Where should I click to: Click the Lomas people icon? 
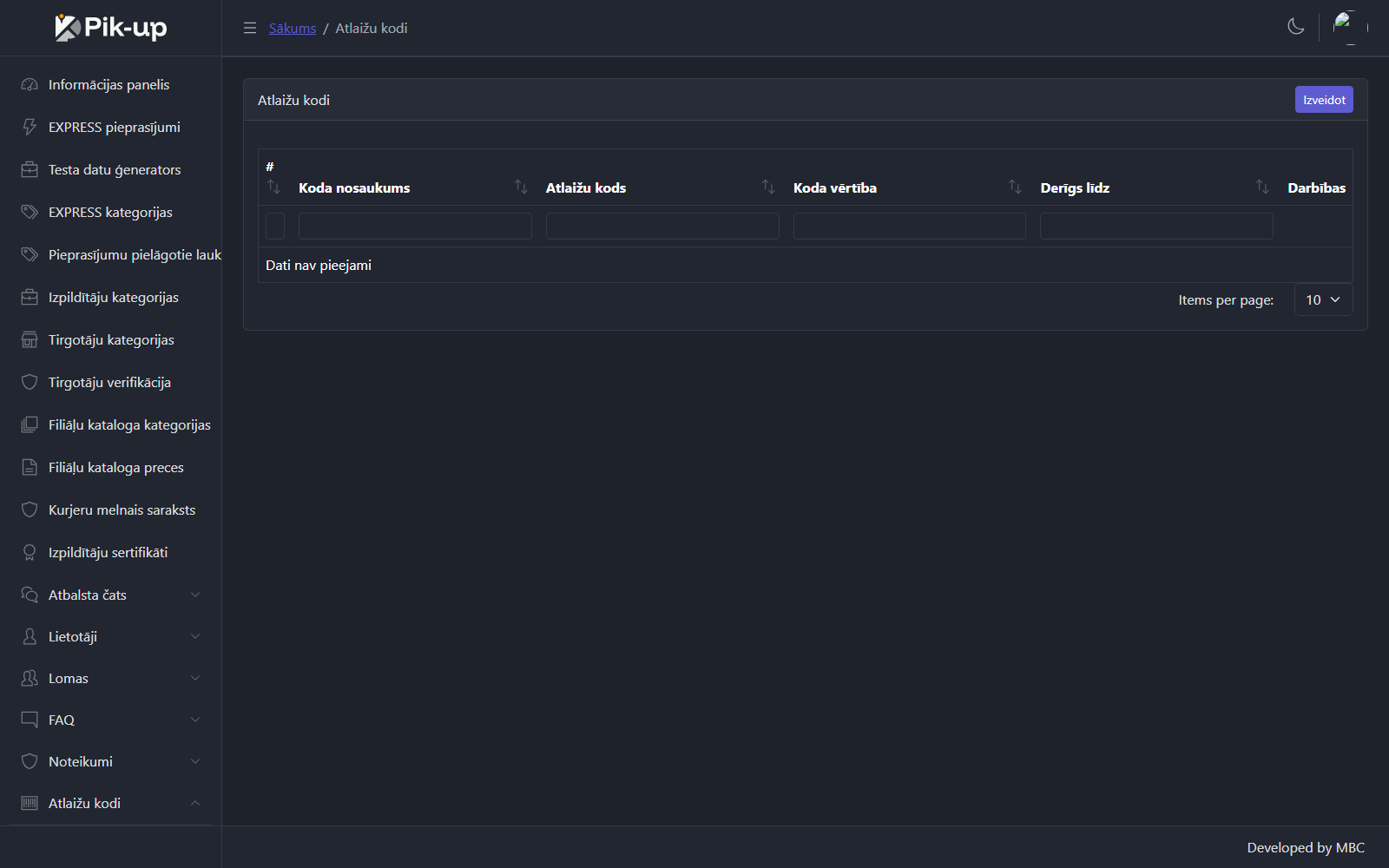[x=30, y=678]
